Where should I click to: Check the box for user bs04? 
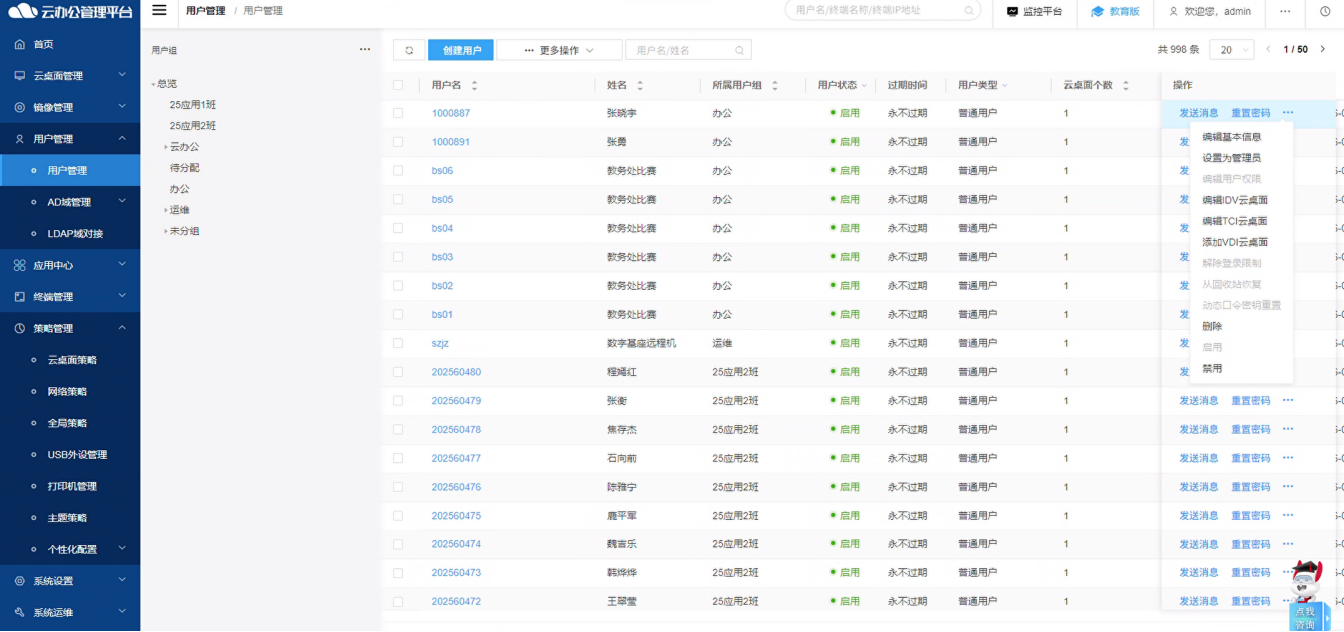398,228
